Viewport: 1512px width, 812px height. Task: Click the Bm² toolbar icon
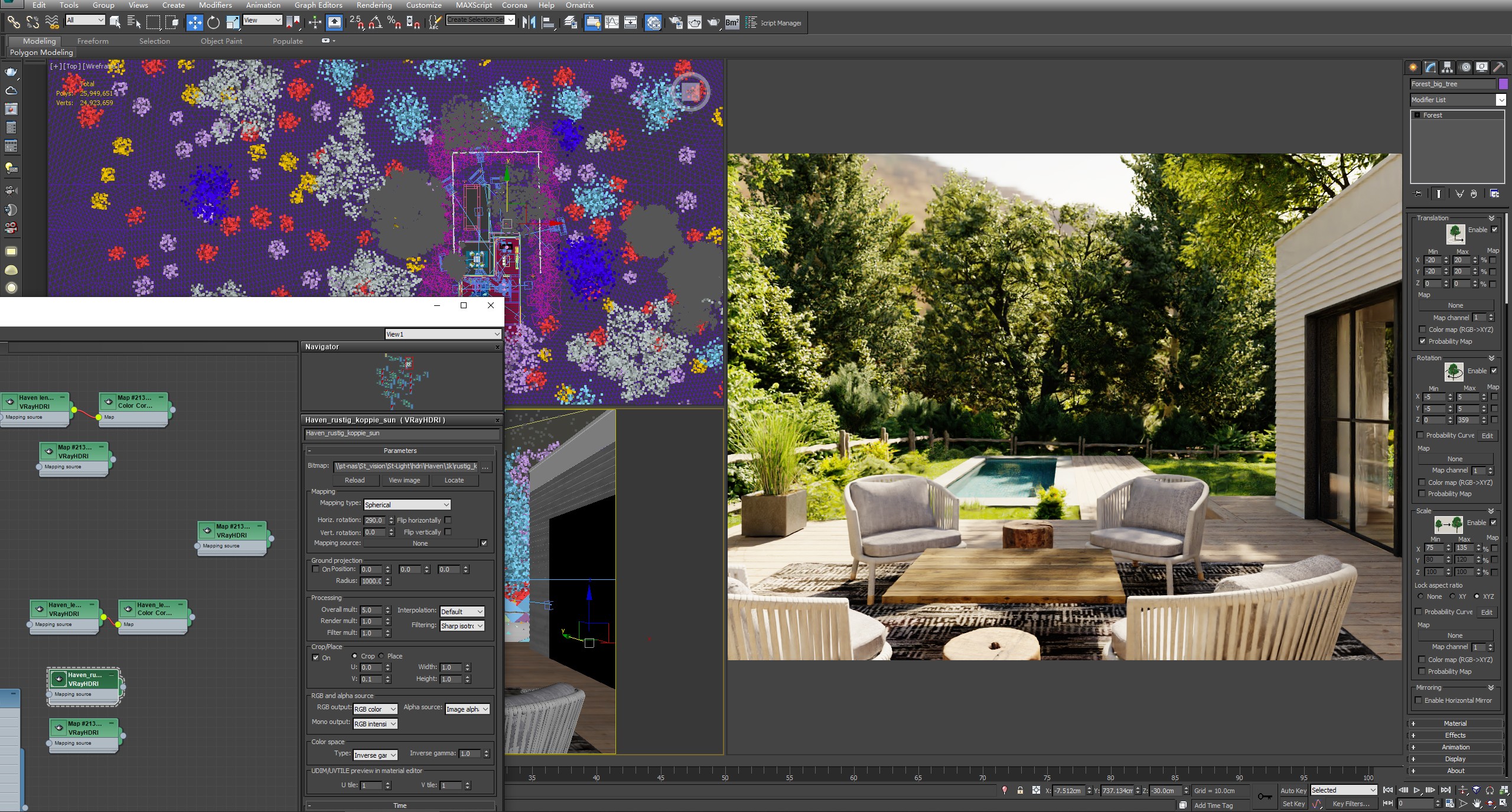(732, 22)
